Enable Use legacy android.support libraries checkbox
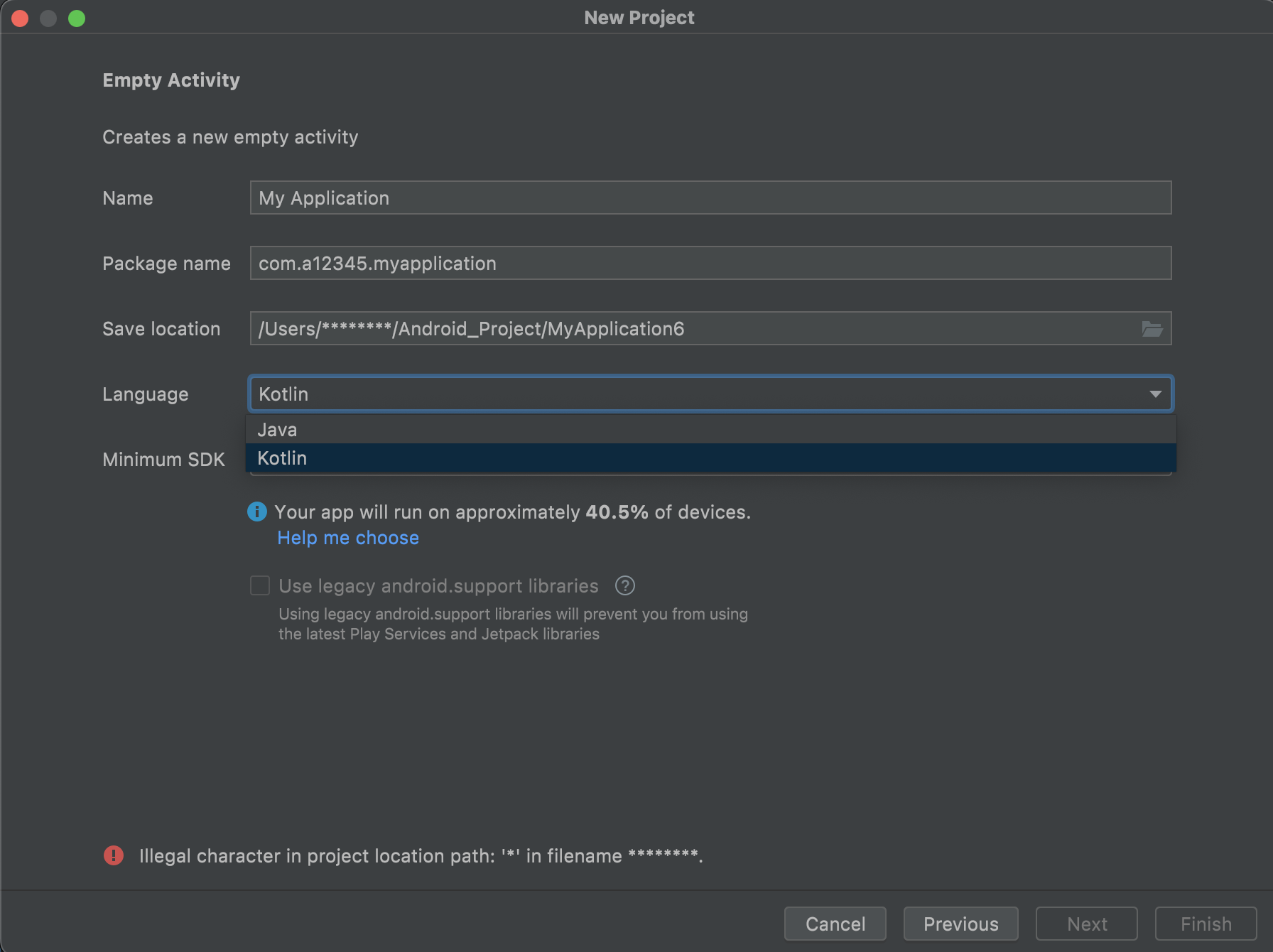The width and height of the screenshot is (1273, 952). click(x=260, y=586)
